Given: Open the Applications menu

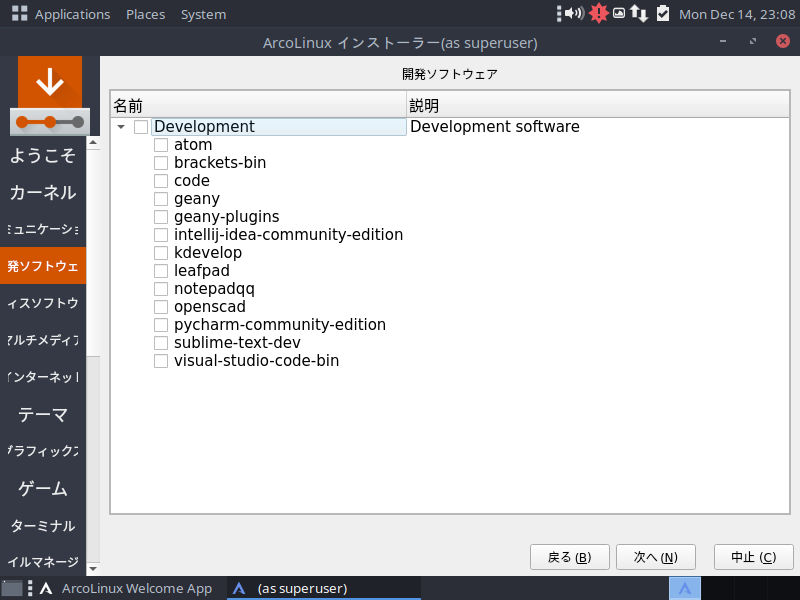Looking at the screenshot, I should click(72, 14).
